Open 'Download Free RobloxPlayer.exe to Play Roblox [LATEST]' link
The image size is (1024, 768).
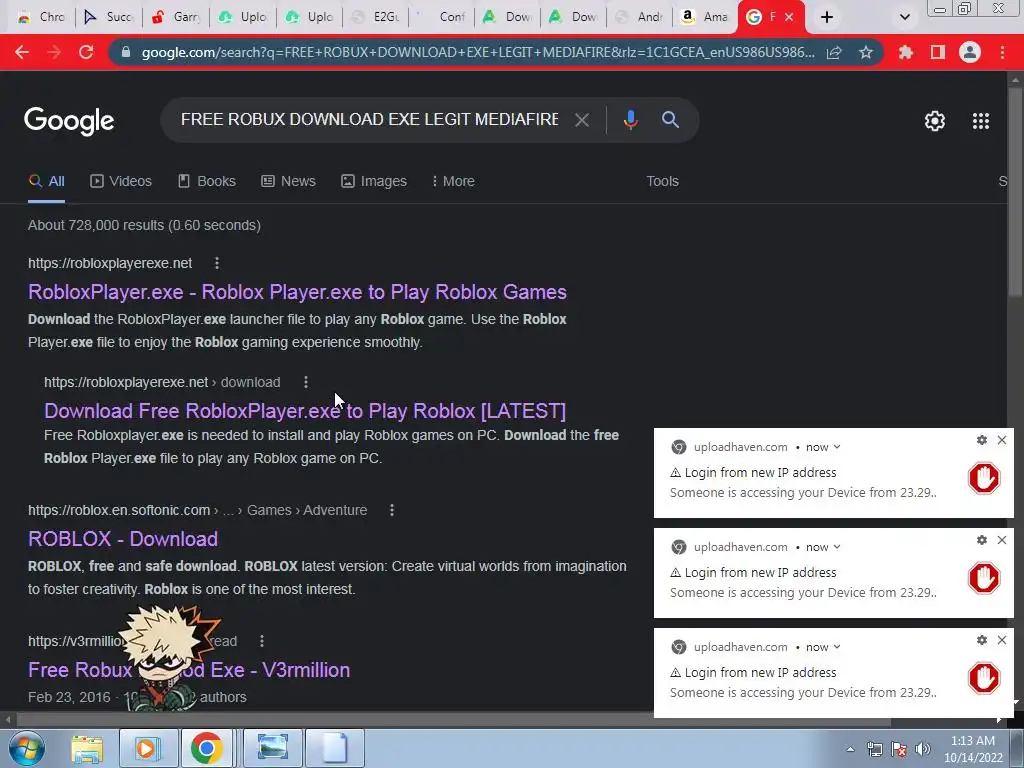coord(305,411)
